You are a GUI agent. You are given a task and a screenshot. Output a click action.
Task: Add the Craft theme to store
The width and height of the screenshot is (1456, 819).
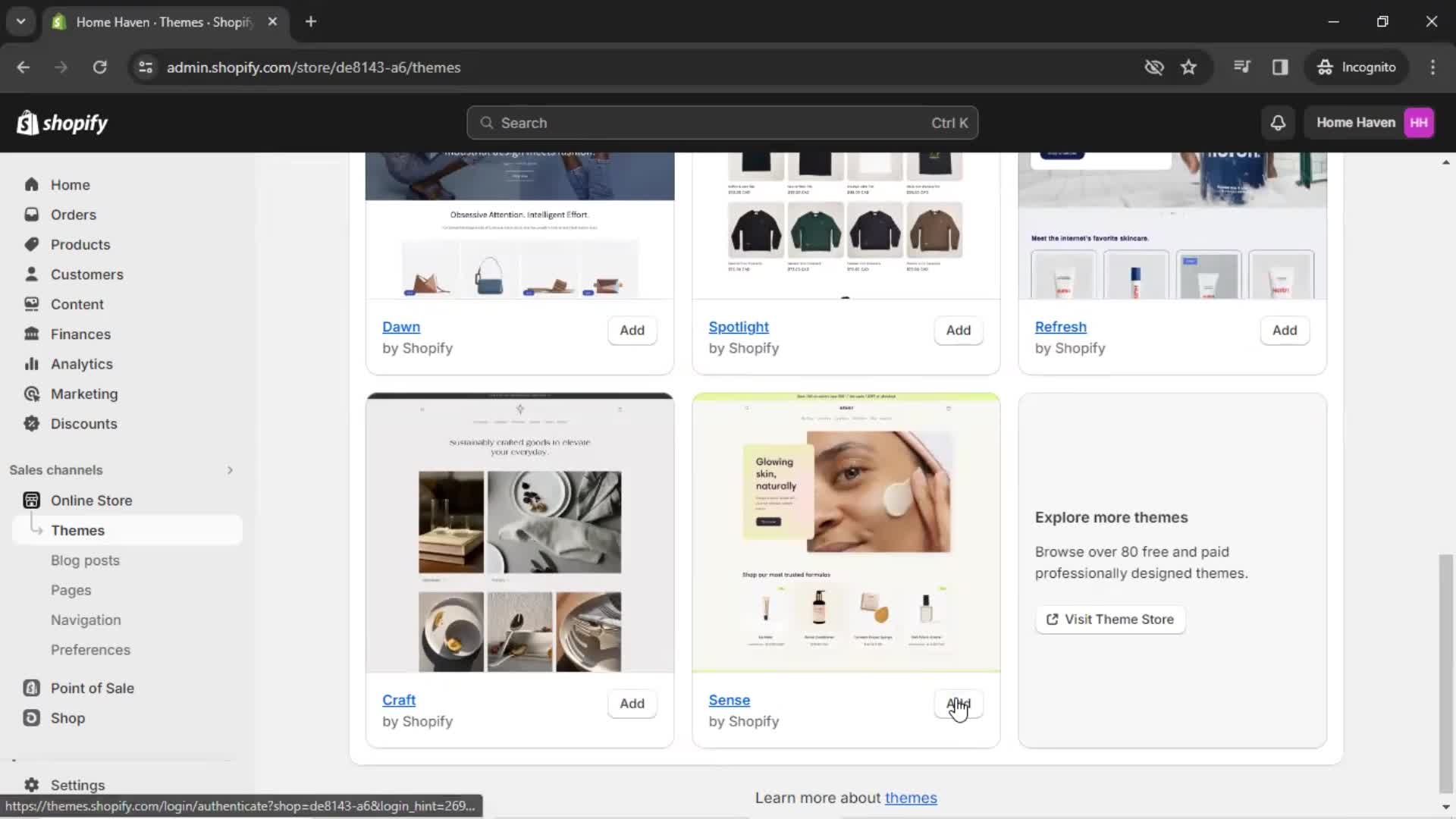click(632, 703)
